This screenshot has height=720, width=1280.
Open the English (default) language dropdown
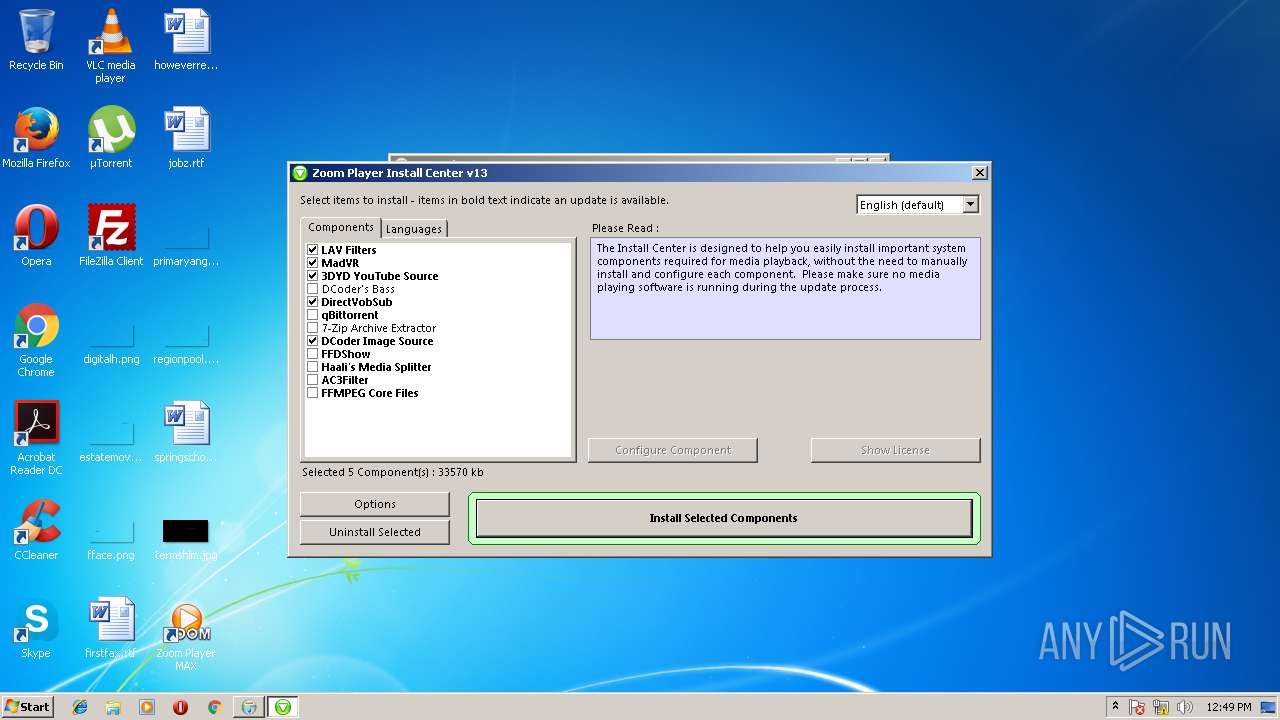tap(918, 205)
